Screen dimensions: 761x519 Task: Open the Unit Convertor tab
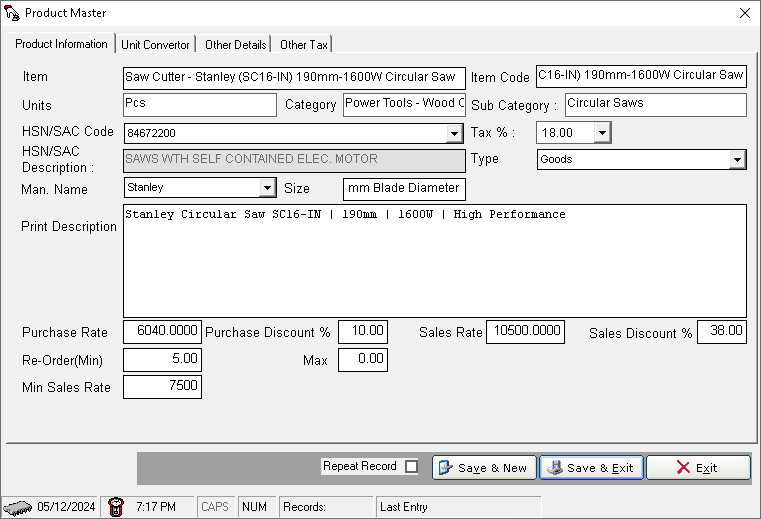tap(155, 45)
